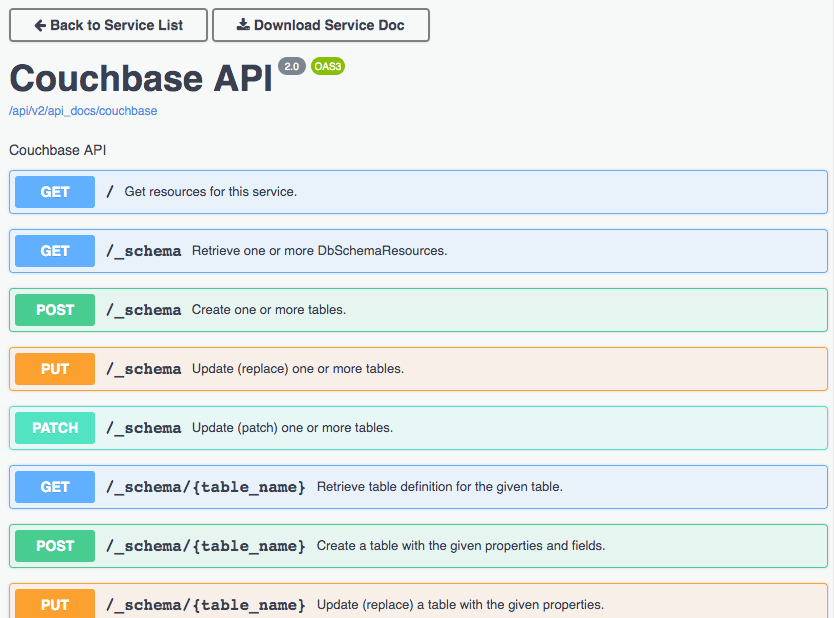Click the gray 2.0 version badge
Image resolution: width=834 pixels, height=618 pixels.
pyautogui.click(x=290, y=66)
